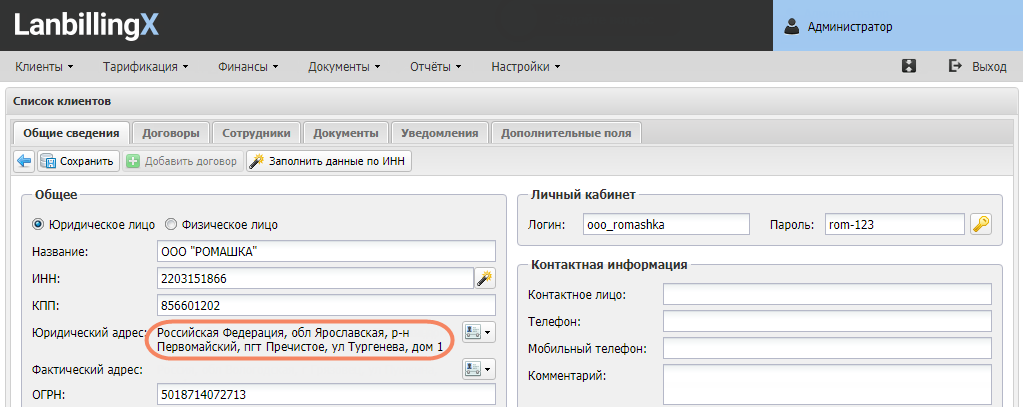Click the Сохранить button
The image size is (1023, 407).
coord(79,161)
